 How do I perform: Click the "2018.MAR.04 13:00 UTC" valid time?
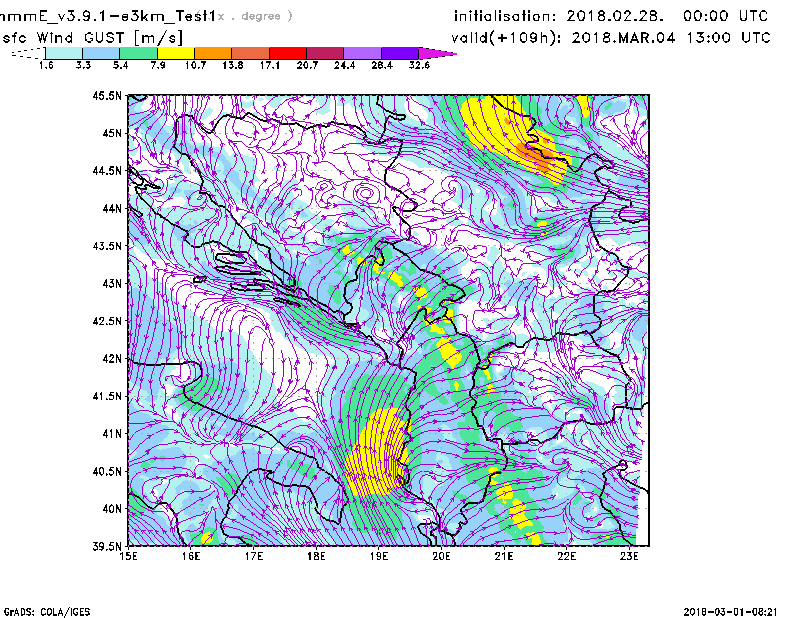point(670,38)
